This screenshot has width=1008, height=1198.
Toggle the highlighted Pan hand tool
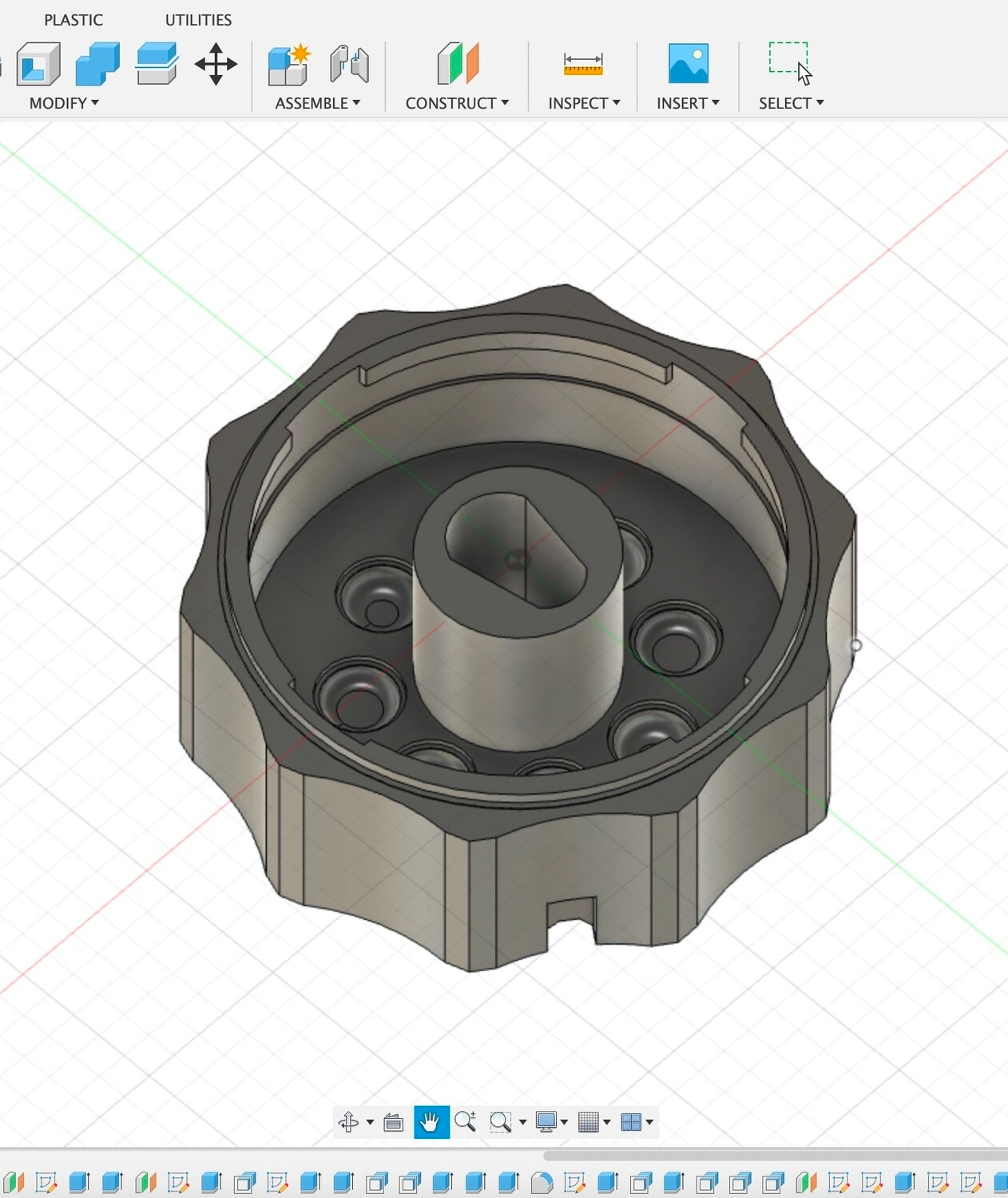point(431,1122)
